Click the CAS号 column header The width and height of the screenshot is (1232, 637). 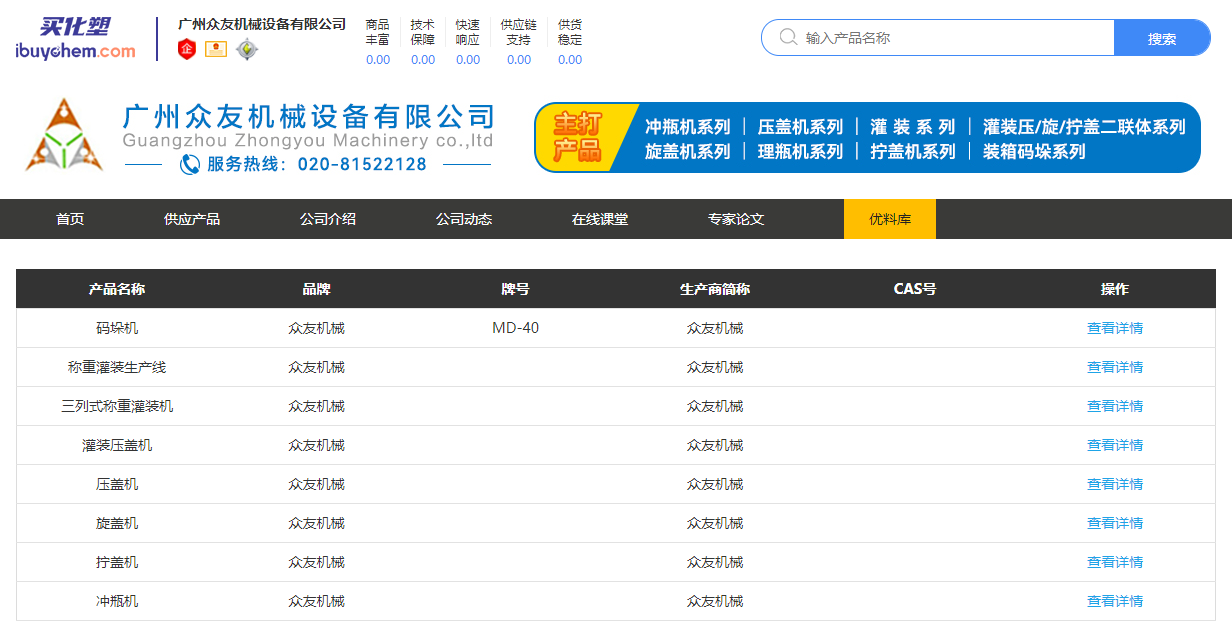coord(915,289)
